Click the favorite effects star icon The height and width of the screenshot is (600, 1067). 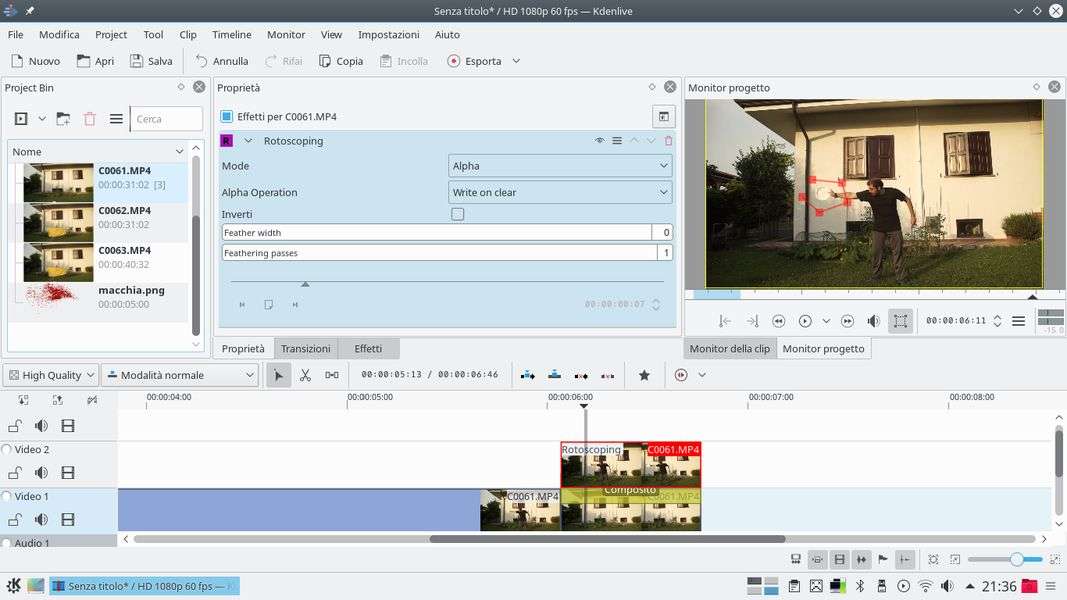pos(644,375)
